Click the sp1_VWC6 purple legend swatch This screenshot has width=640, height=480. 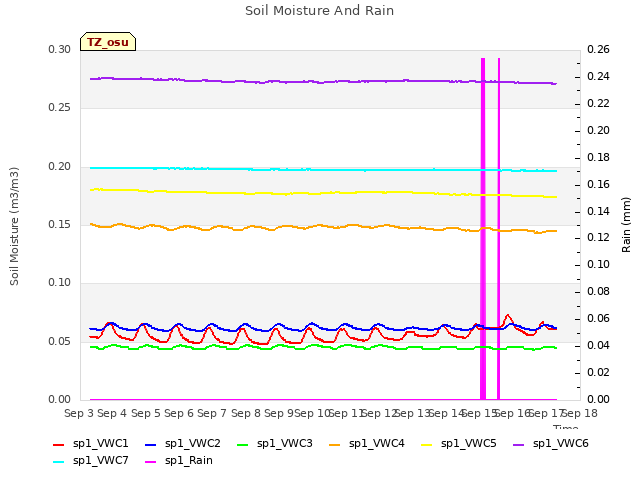click(519, 444)
